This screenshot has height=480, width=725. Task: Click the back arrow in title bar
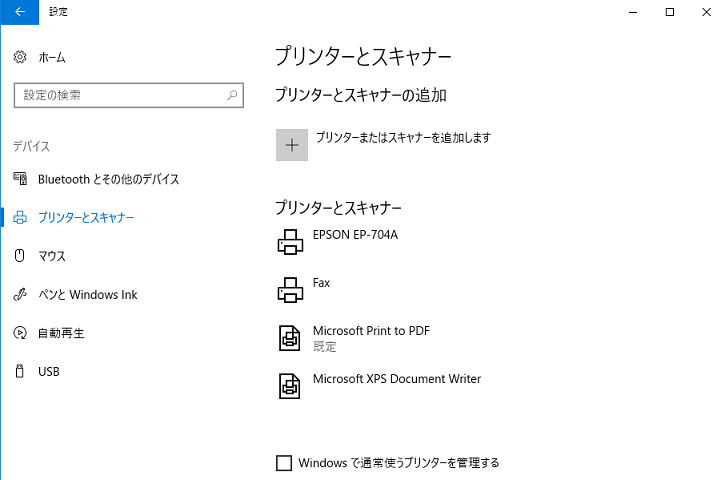click(19, 12)
